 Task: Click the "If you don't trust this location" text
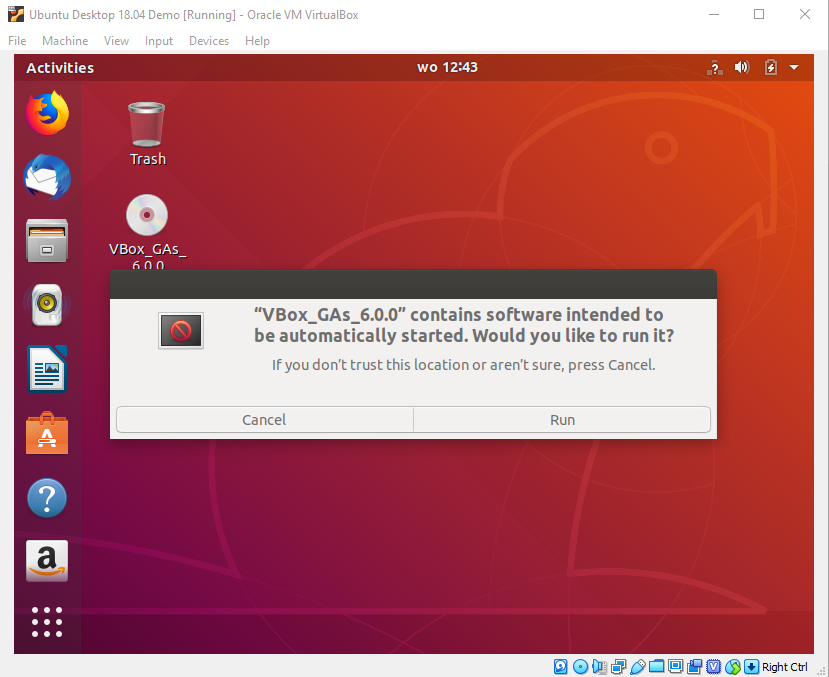coord(464,365)
